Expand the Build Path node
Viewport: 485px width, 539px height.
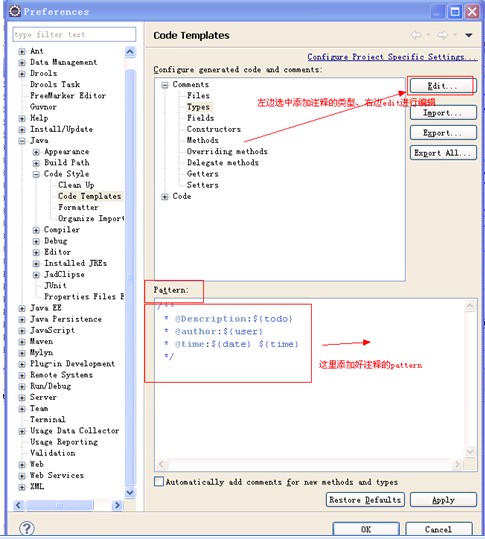point(36,163)
